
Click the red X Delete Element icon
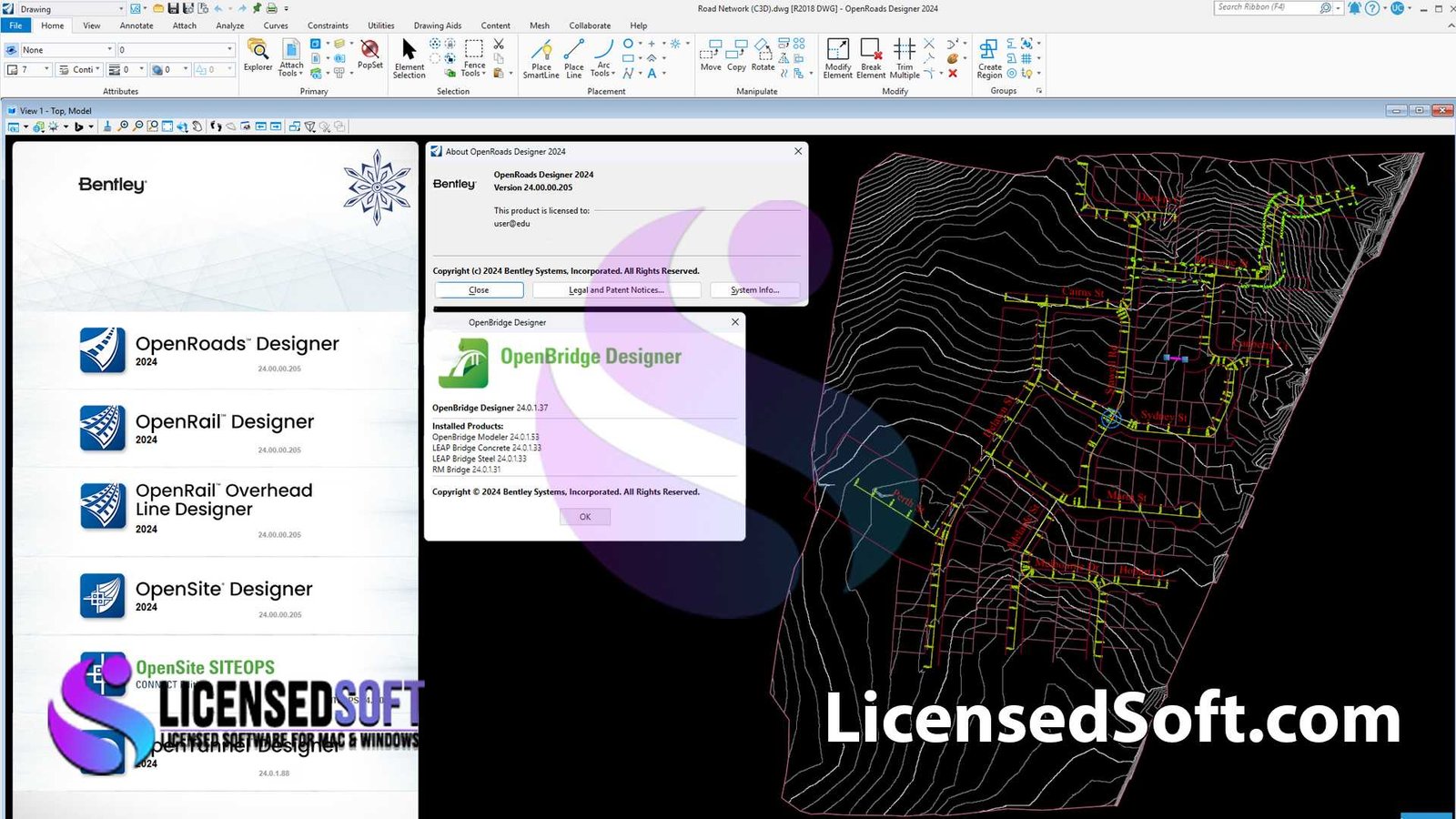[953, 73]
